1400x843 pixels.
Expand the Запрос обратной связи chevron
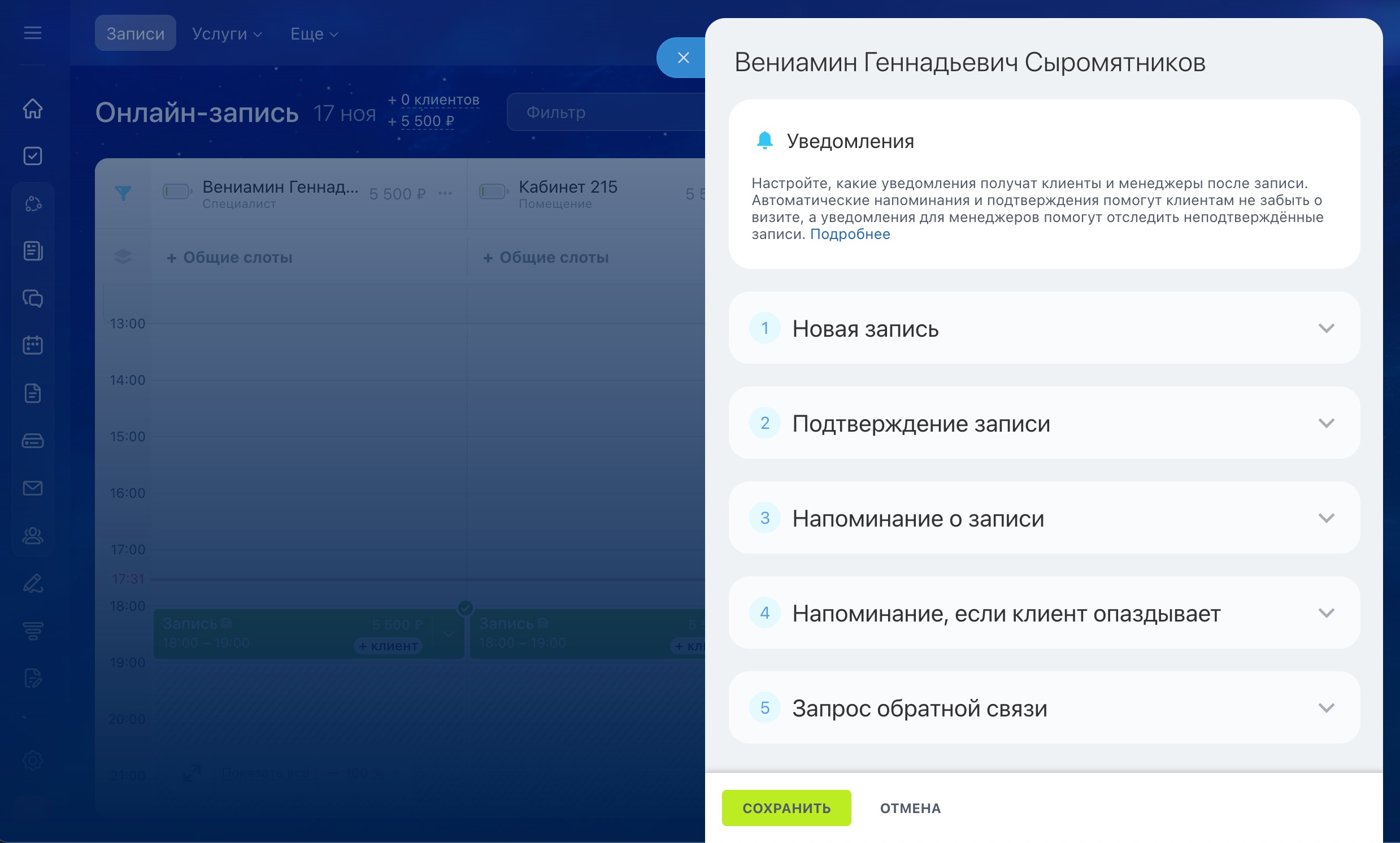tap(1325, 708)
